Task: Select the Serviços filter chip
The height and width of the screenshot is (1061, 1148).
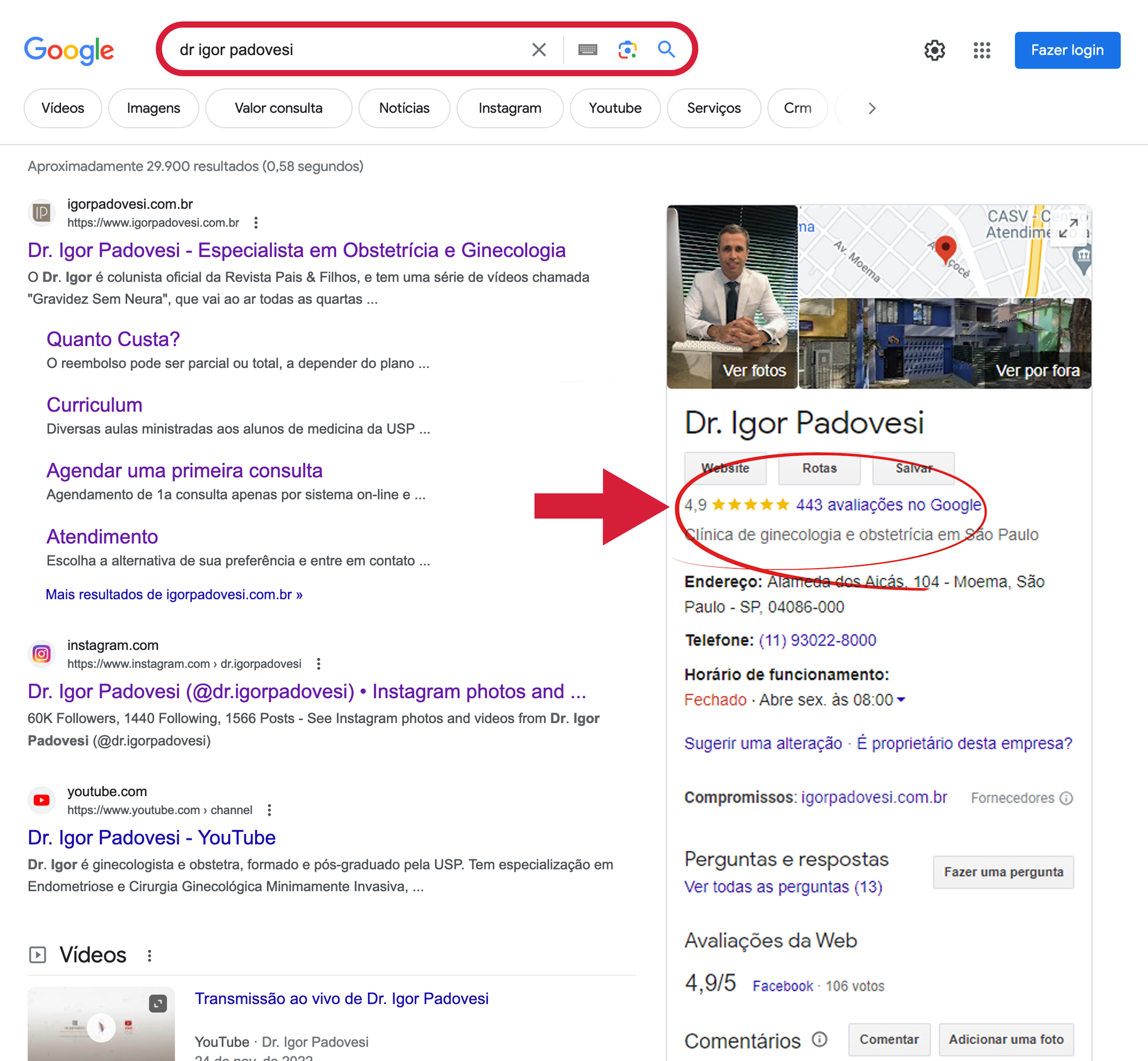Action: pos(714,108)
